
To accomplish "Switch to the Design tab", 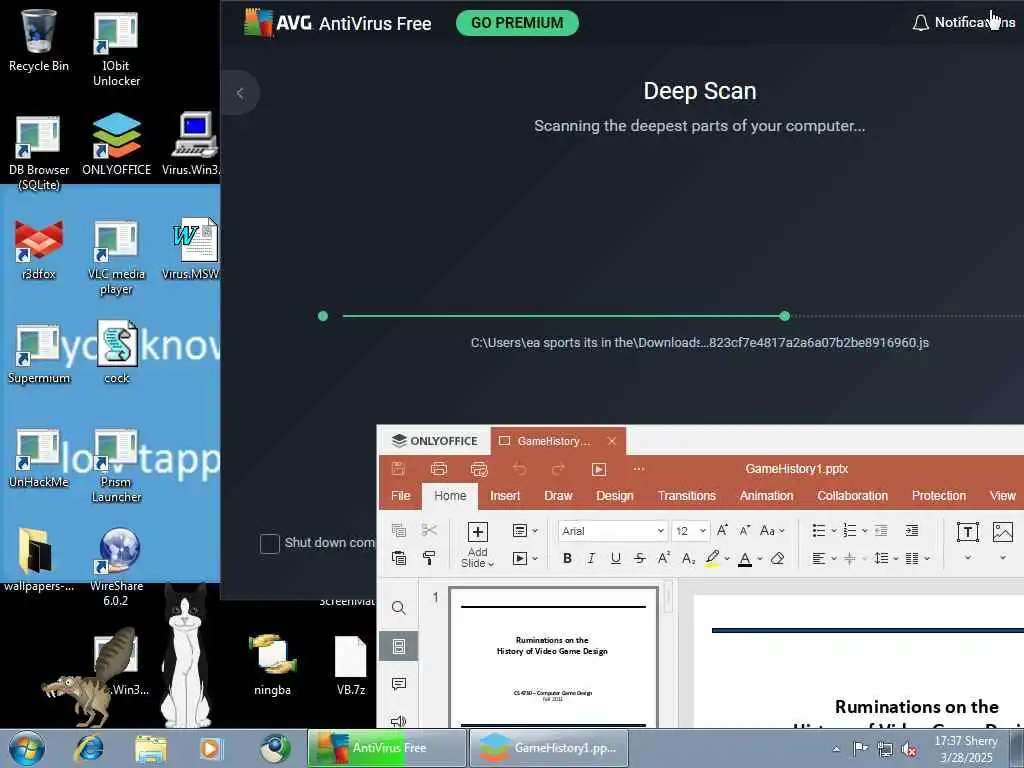I will (x=615, y=496).
